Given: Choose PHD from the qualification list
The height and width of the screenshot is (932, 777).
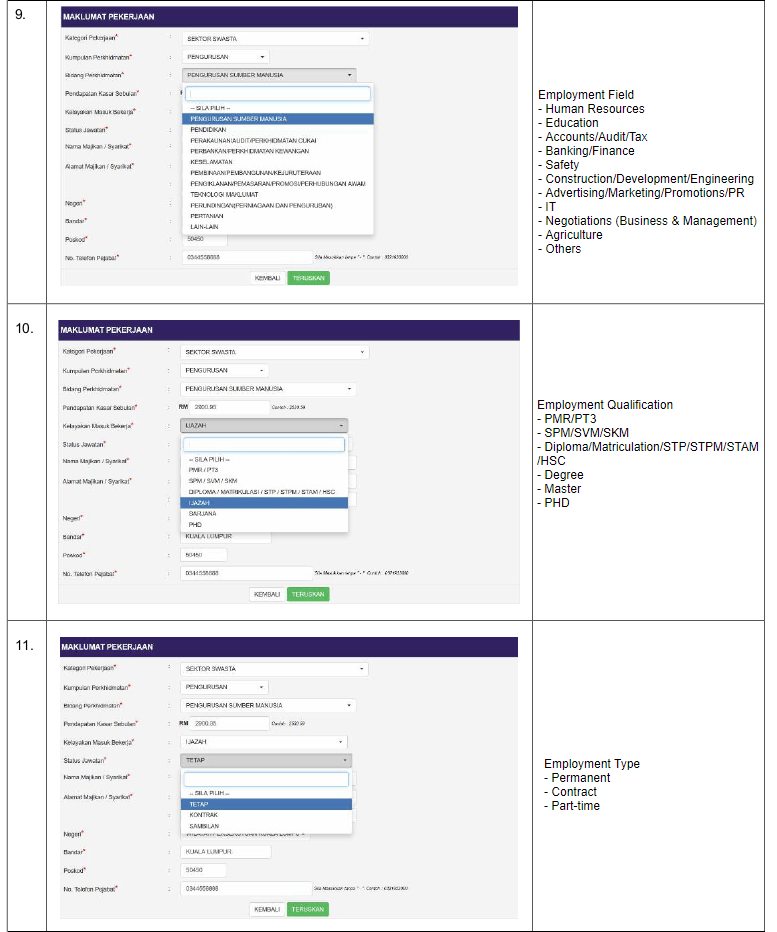Looking at the screenshot, I should tap(196, 524).
